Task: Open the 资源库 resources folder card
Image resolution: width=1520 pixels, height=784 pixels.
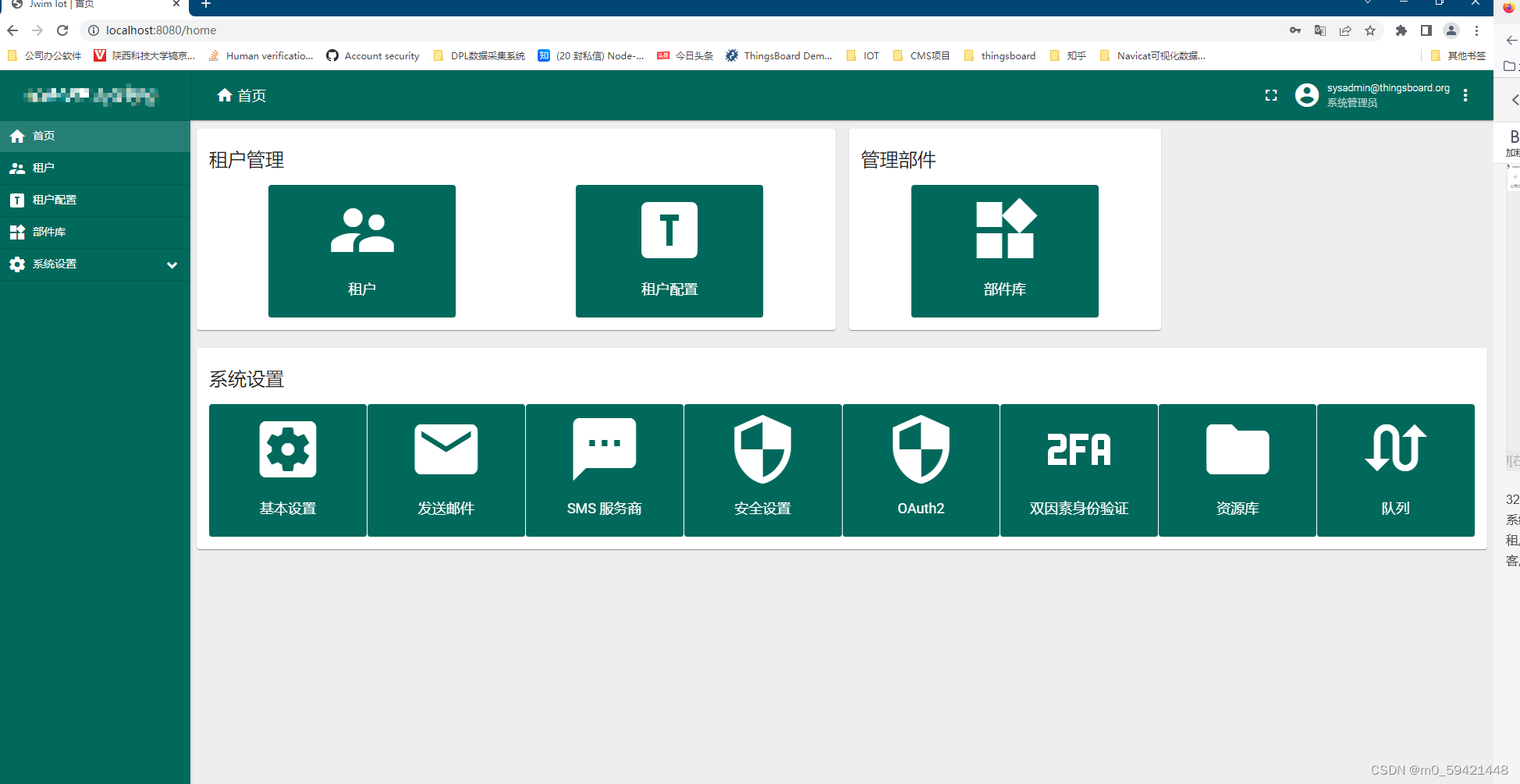Action: (1238, 470)
